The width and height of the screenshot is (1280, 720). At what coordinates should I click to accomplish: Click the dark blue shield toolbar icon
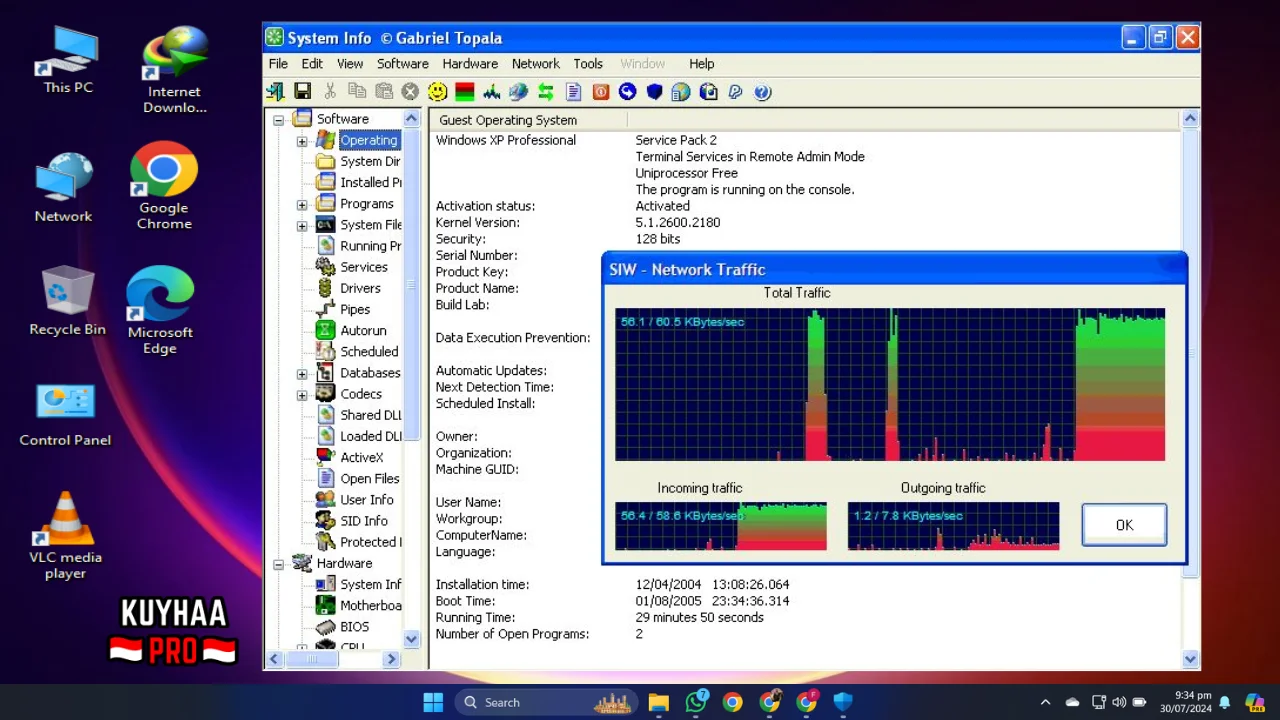point(654,92)
